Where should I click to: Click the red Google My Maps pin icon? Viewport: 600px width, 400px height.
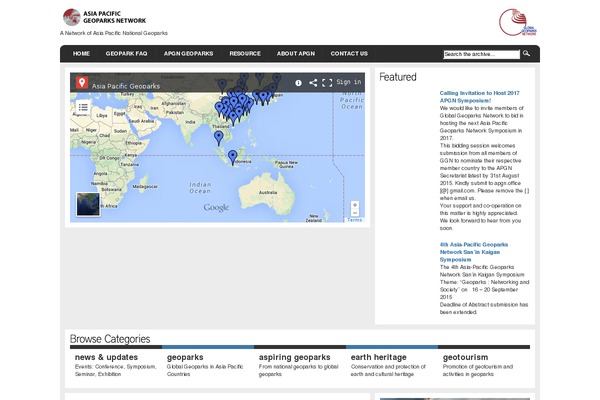82,82
